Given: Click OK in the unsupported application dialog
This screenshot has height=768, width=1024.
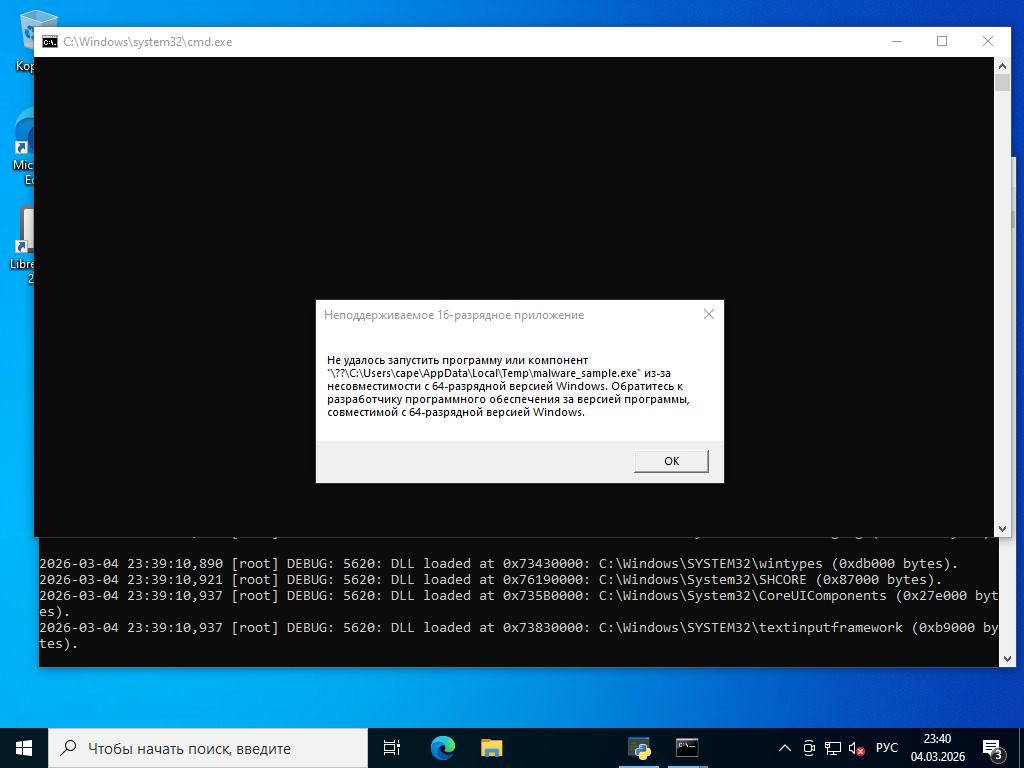Looking at the screenshot, I should tap(671, 461).
